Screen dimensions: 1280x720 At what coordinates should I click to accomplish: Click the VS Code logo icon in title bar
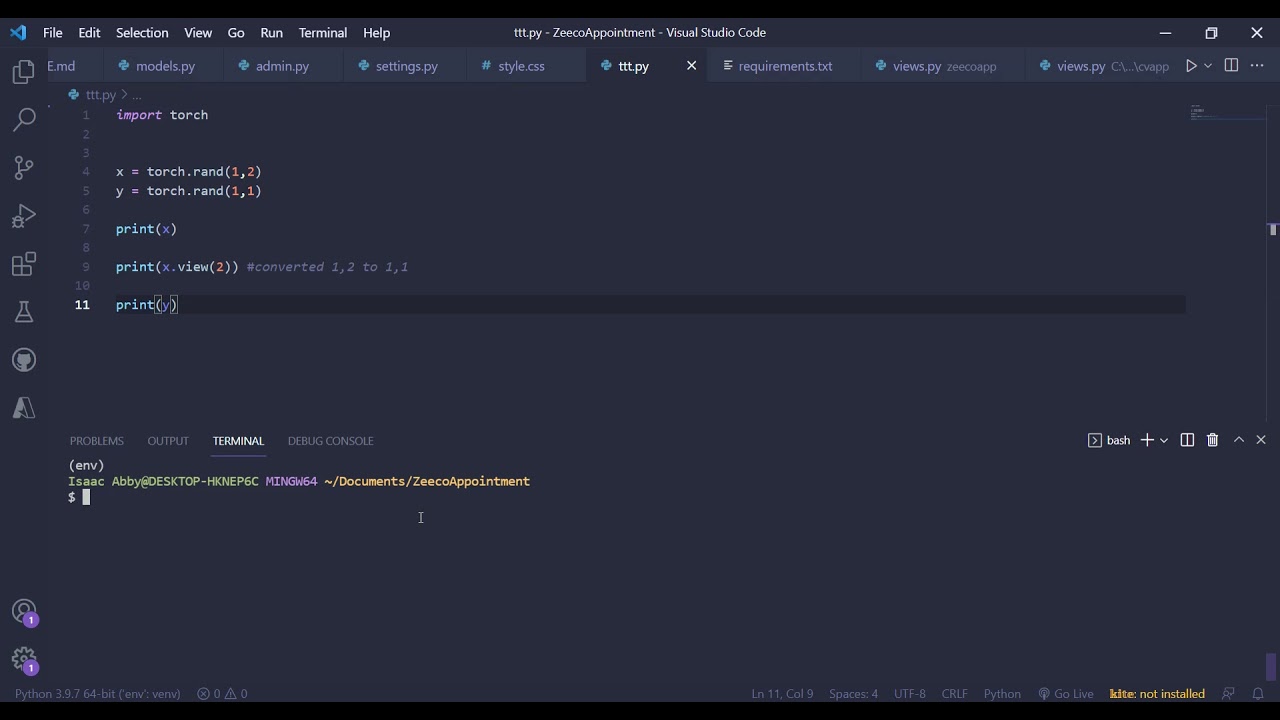coord(18,32)
